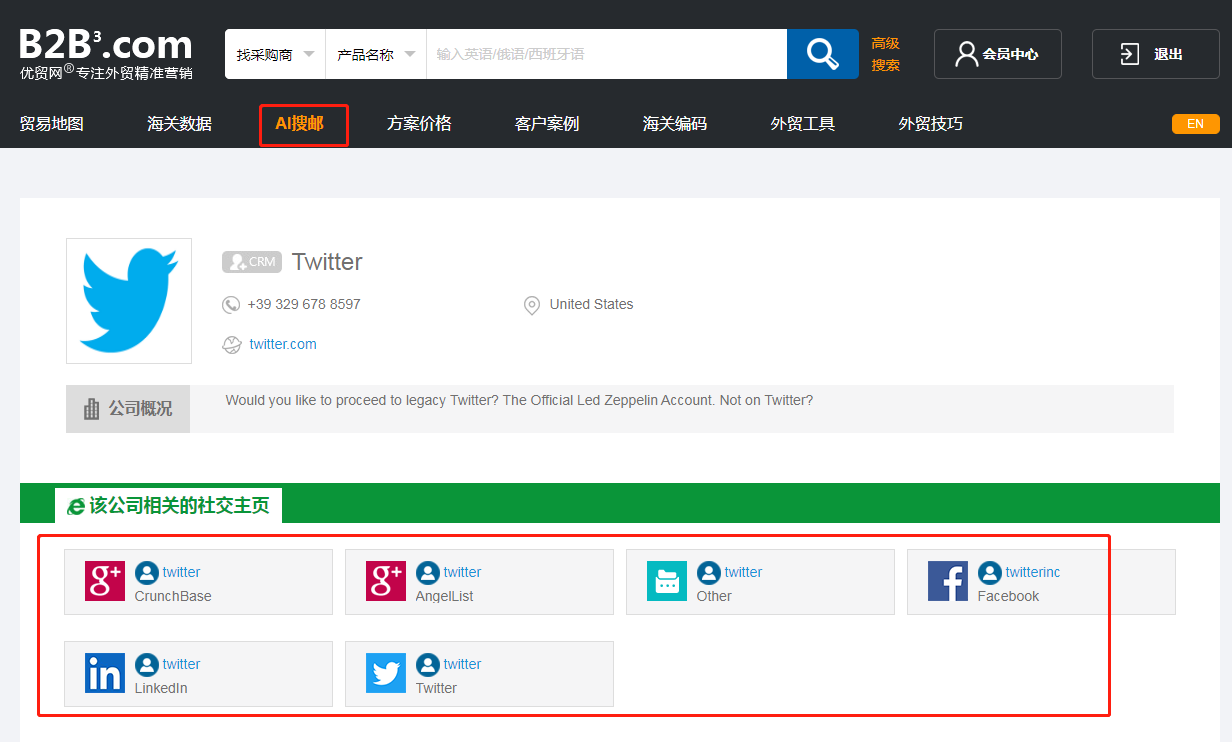Click the United States location text
Viewport: 1232px width, 742px height.
pyautogui.click(x=591, y=304)
